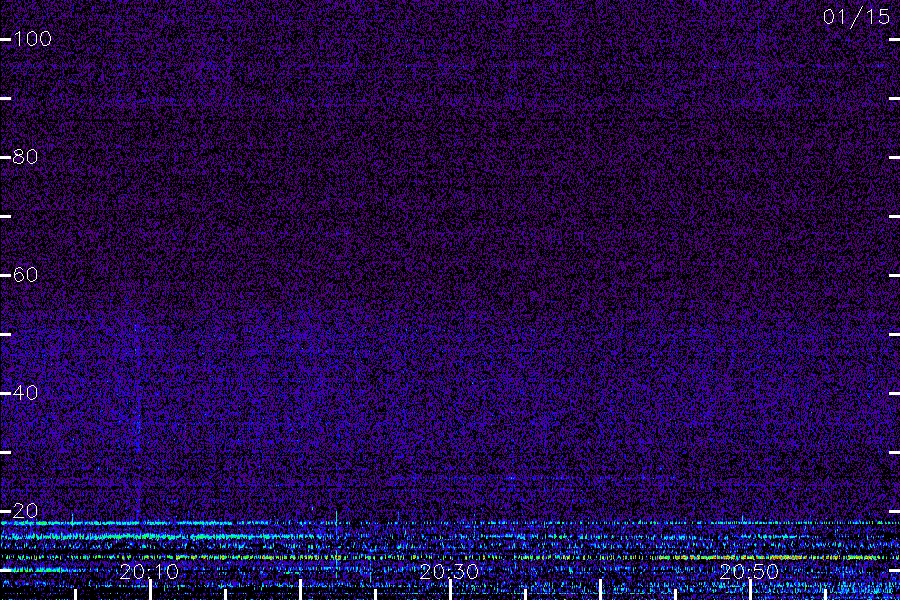Click the 20 frequency axis label
Image resolution: width=900 pixels, height=600 pixels.
click(x=25, y=511)
